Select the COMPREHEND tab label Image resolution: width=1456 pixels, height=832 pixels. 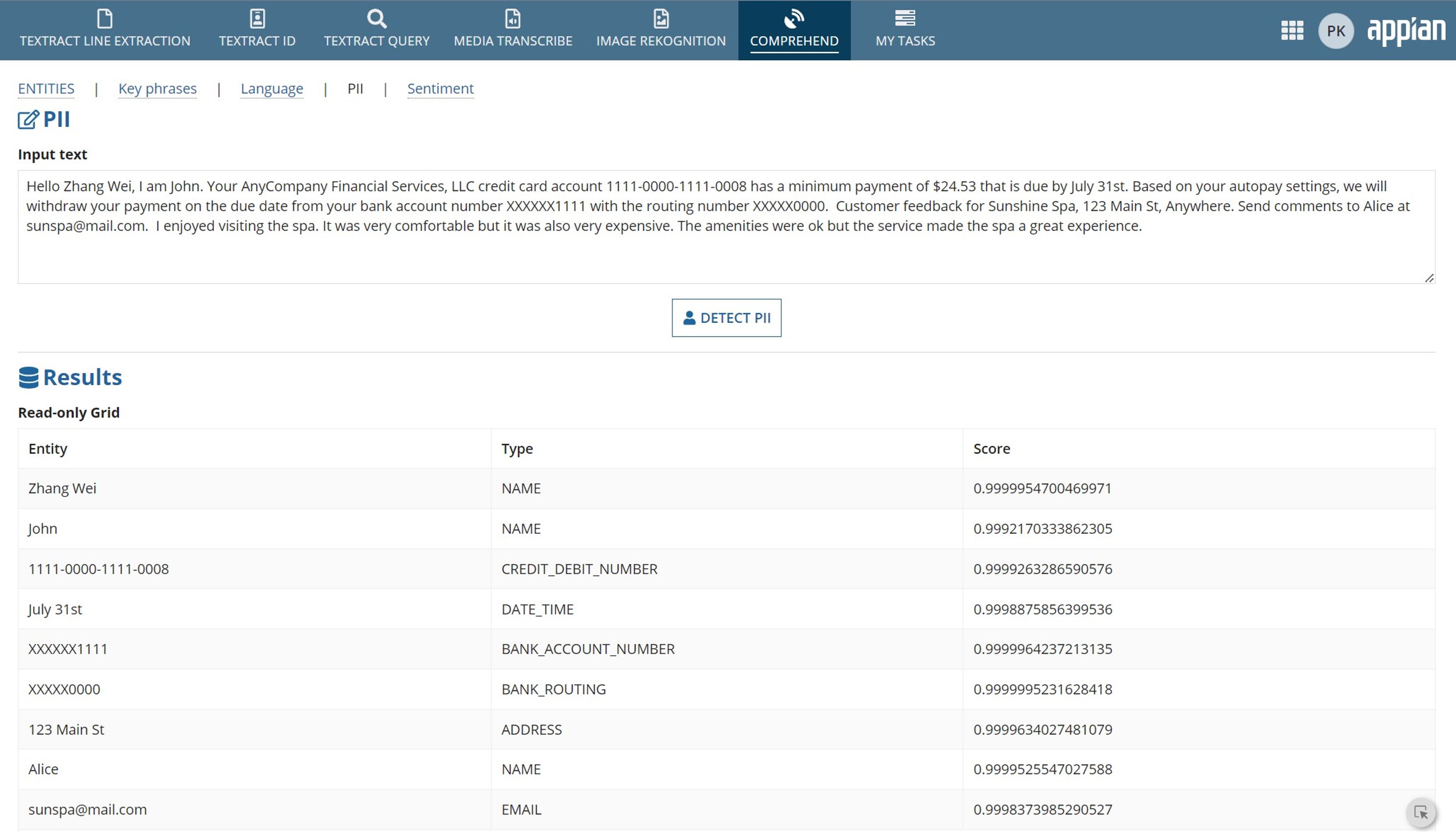[x=794, y=41]
